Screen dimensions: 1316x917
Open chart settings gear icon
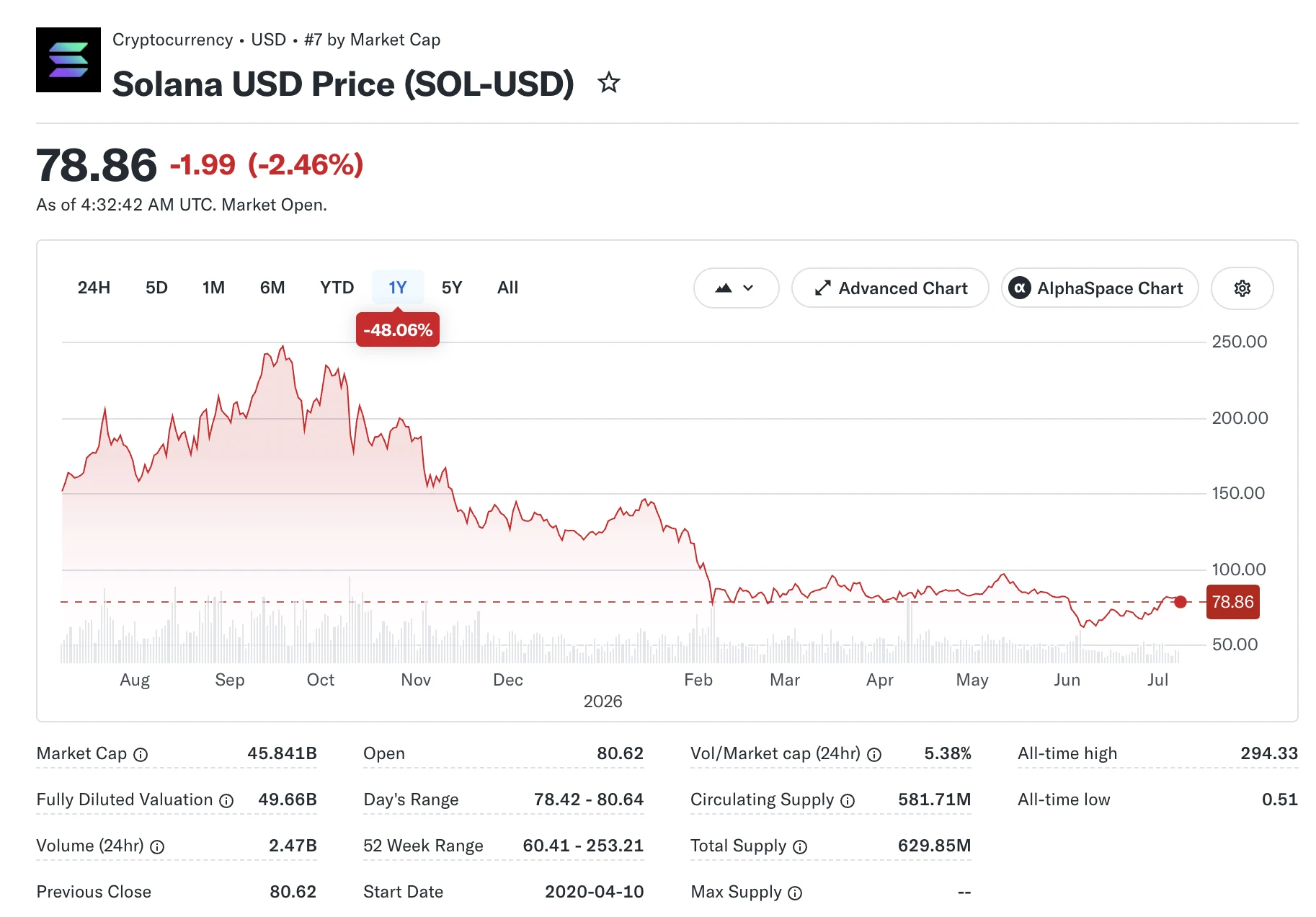click(x=1242, y=288)
